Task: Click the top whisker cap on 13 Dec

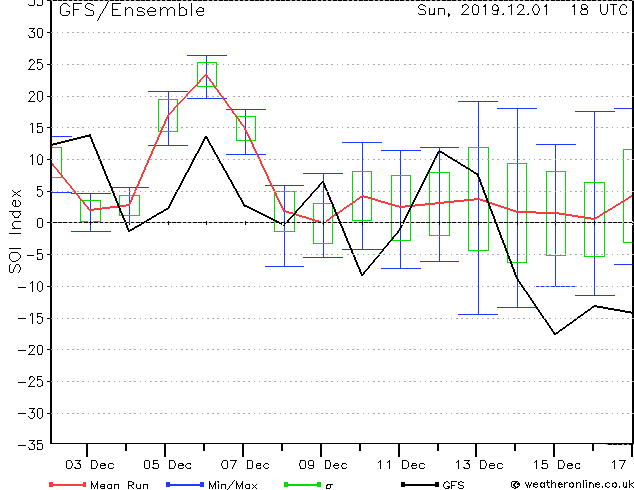Action: (478, 101)
